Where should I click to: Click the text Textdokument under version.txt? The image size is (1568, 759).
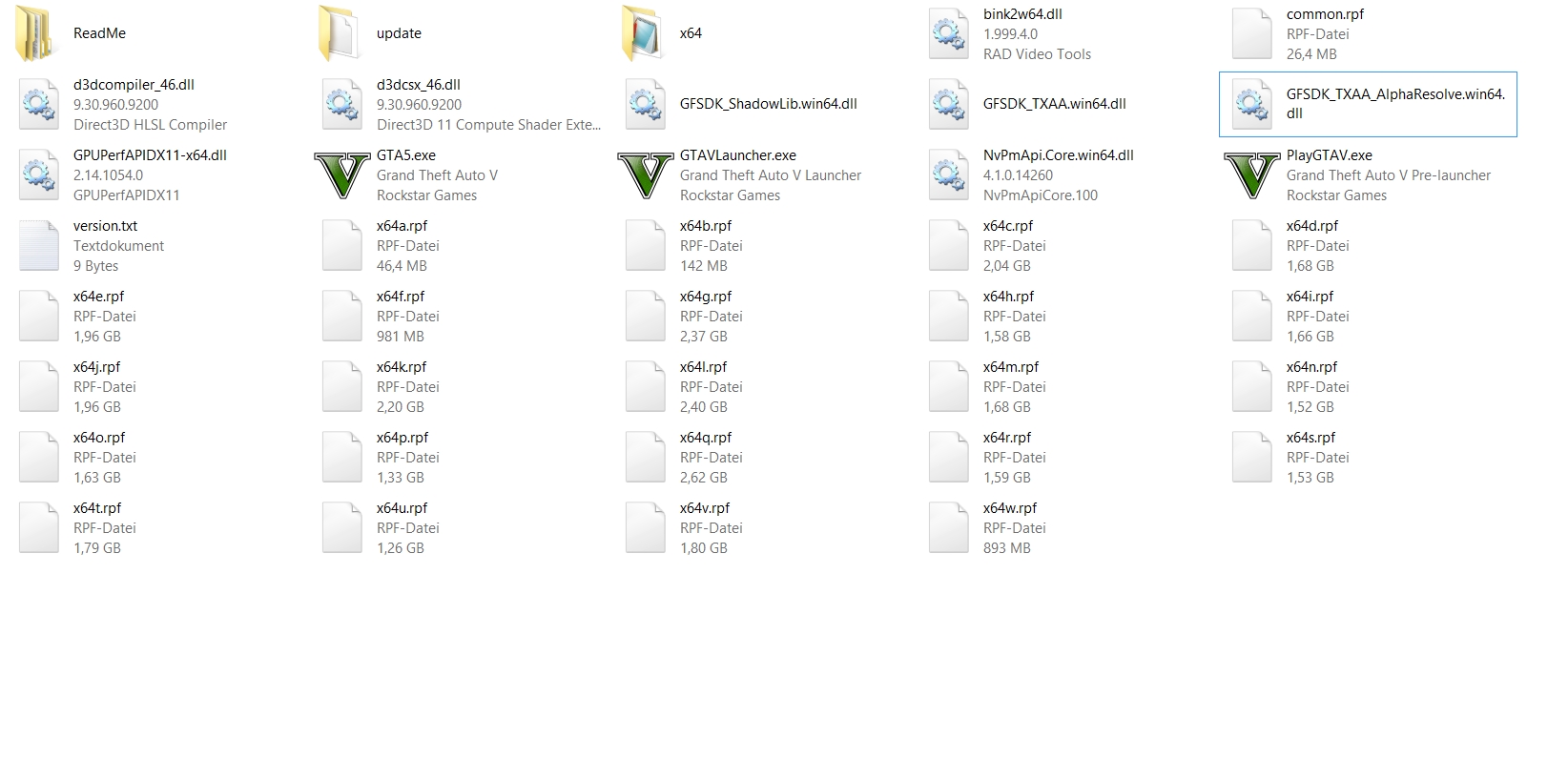[x=119, y=246]
